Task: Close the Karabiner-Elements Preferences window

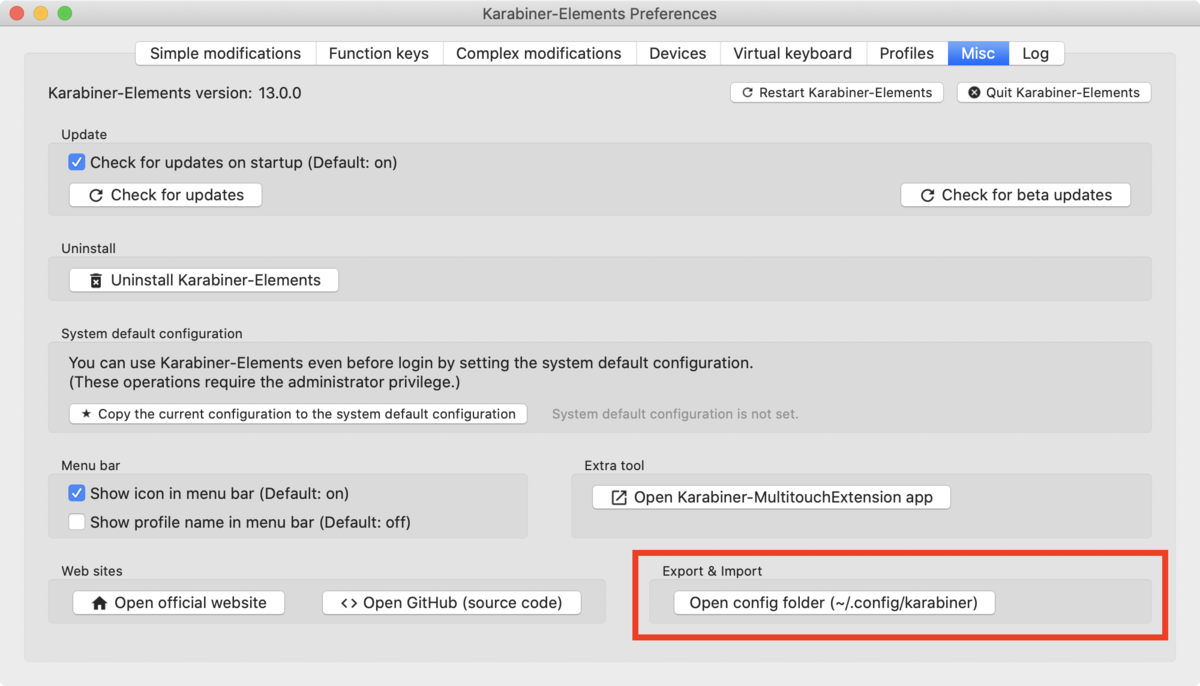Action: (17, 14)
